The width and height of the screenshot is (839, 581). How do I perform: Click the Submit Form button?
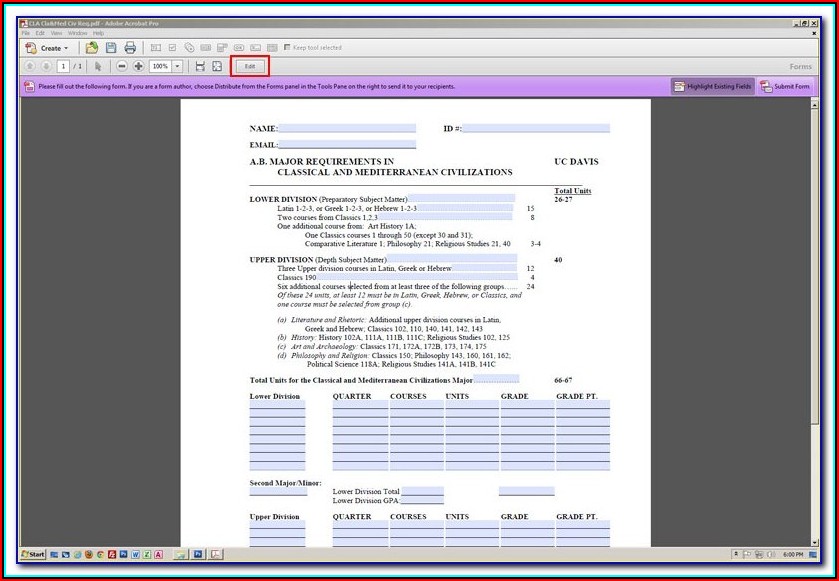(785, 87)
